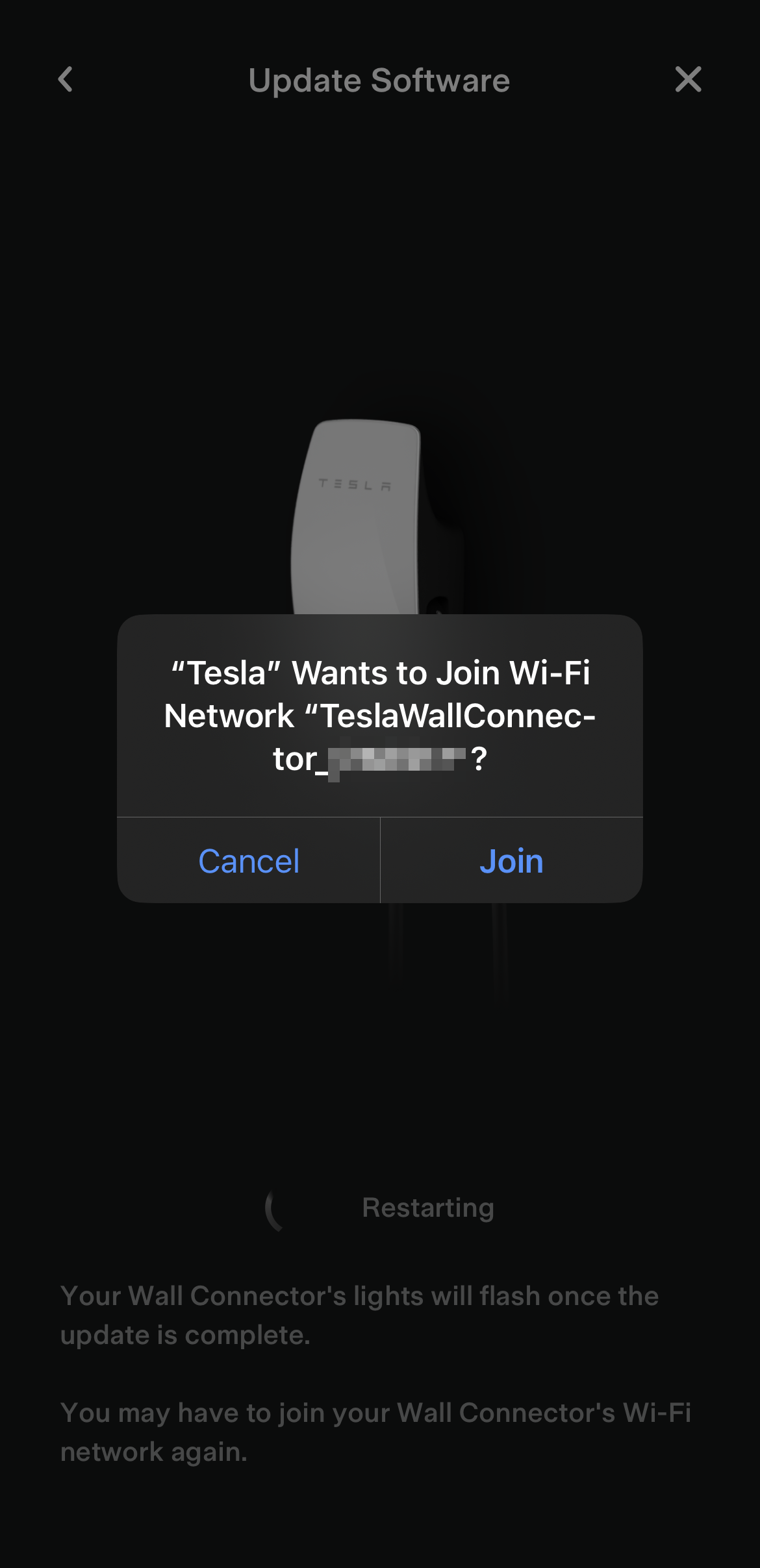Image resolution: width=760 pixels, height=1568 pixels.
Task: Tap the question mark in dialog
Action: pyautogui.click(x=479, y=759)
